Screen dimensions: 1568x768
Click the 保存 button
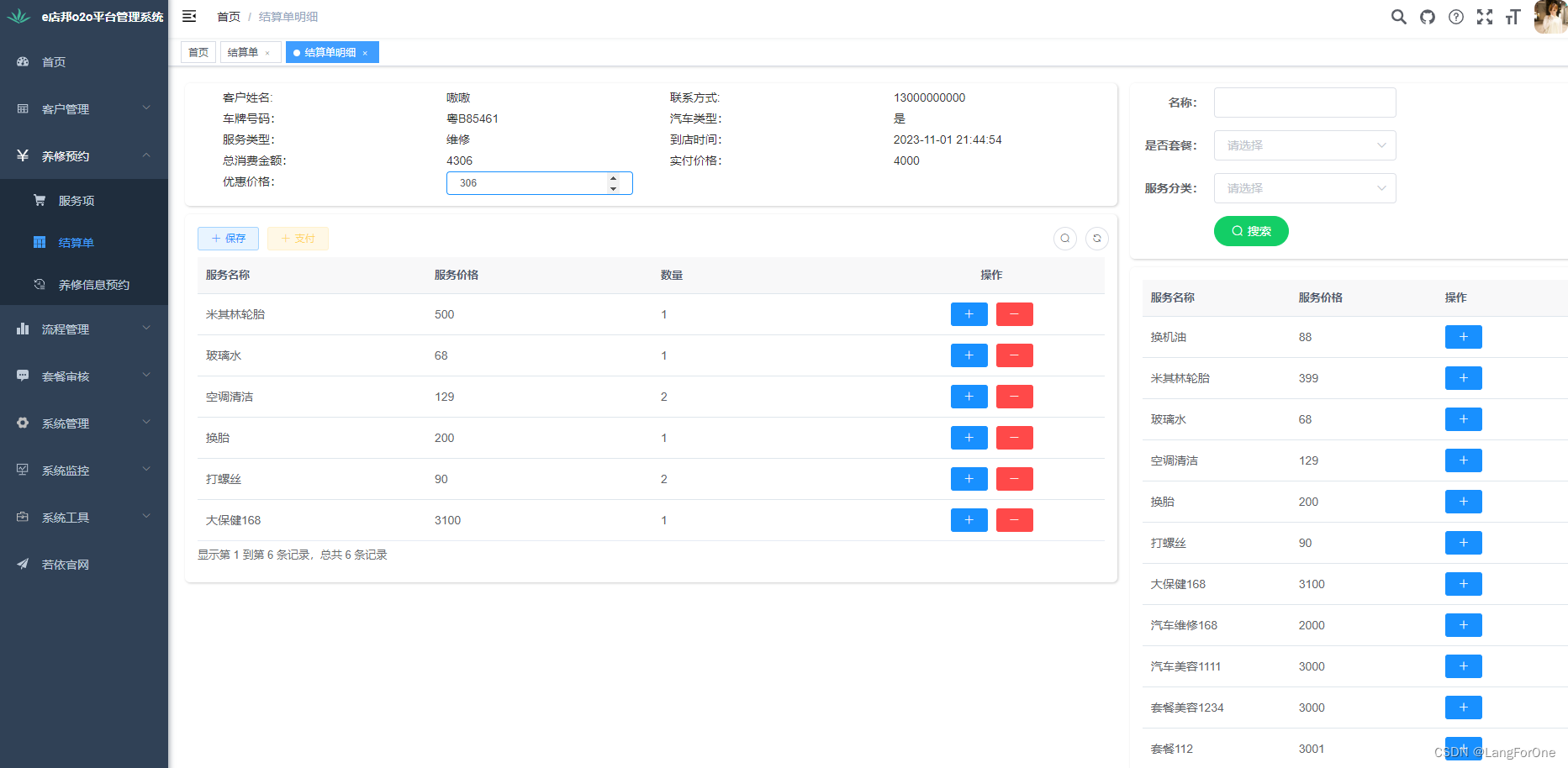coord(228,239)
